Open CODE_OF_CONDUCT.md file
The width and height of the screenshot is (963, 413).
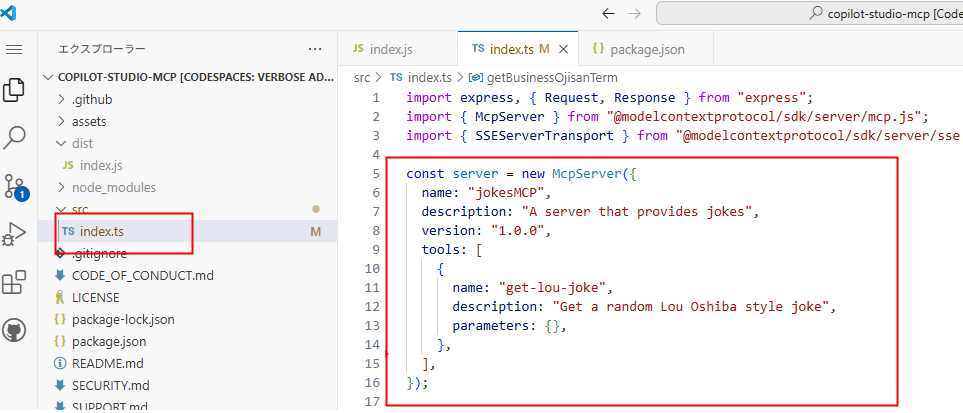tap(188, 275)
